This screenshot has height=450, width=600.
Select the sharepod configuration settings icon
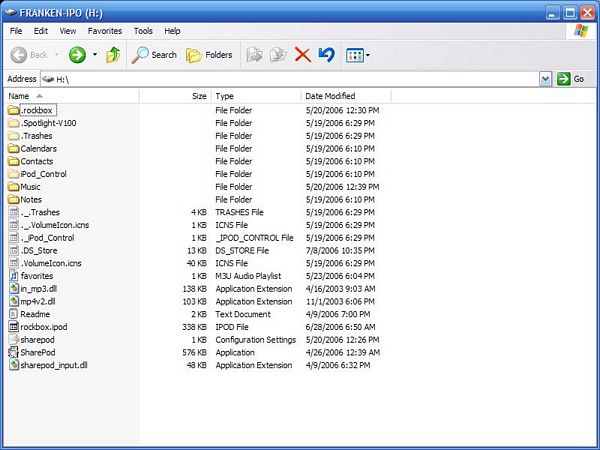14,340
